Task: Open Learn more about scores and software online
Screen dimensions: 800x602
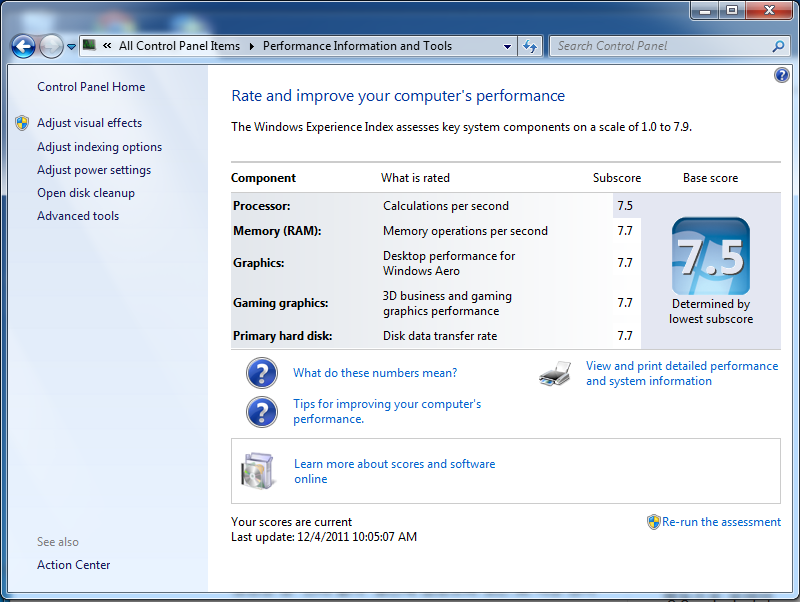Action: [394, 471]
